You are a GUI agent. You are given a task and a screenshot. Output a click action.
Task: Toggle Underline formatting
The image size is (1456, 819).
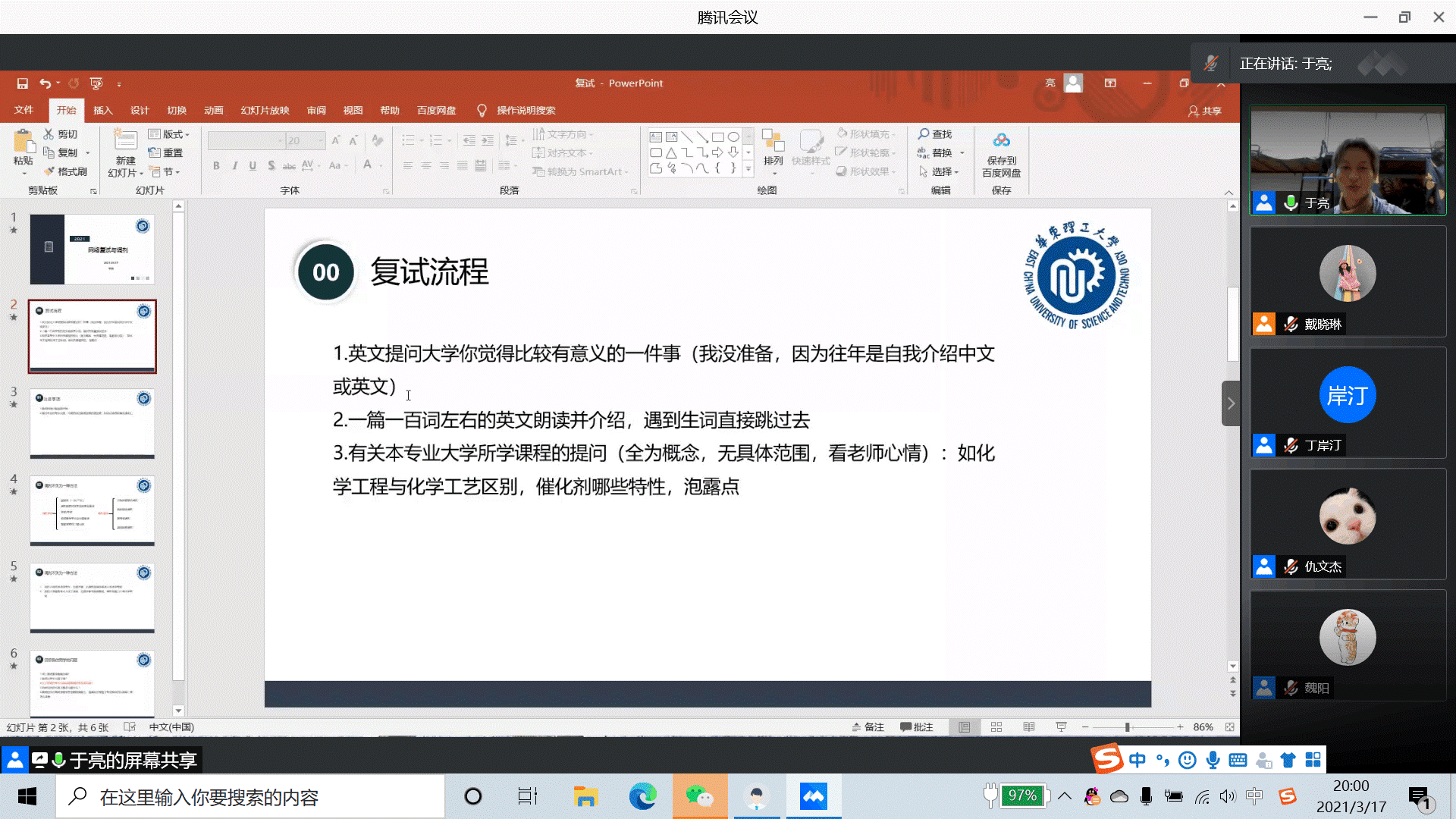coord(253,165)
